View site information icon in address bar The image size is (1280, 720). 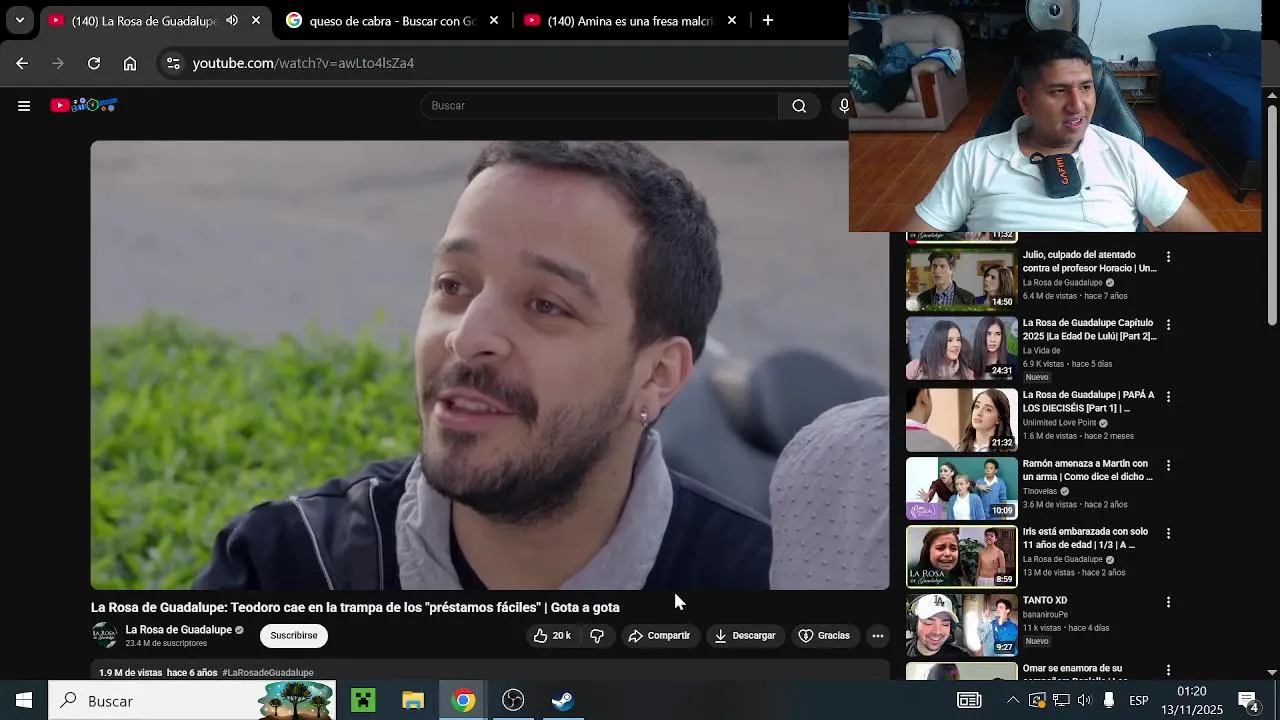pos(173,63)
